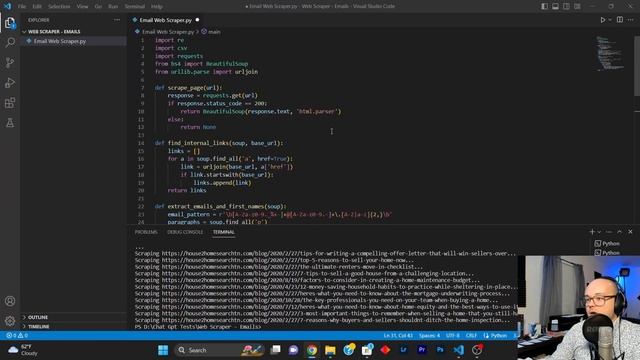Open the Go menu

[x=98, y=7]
